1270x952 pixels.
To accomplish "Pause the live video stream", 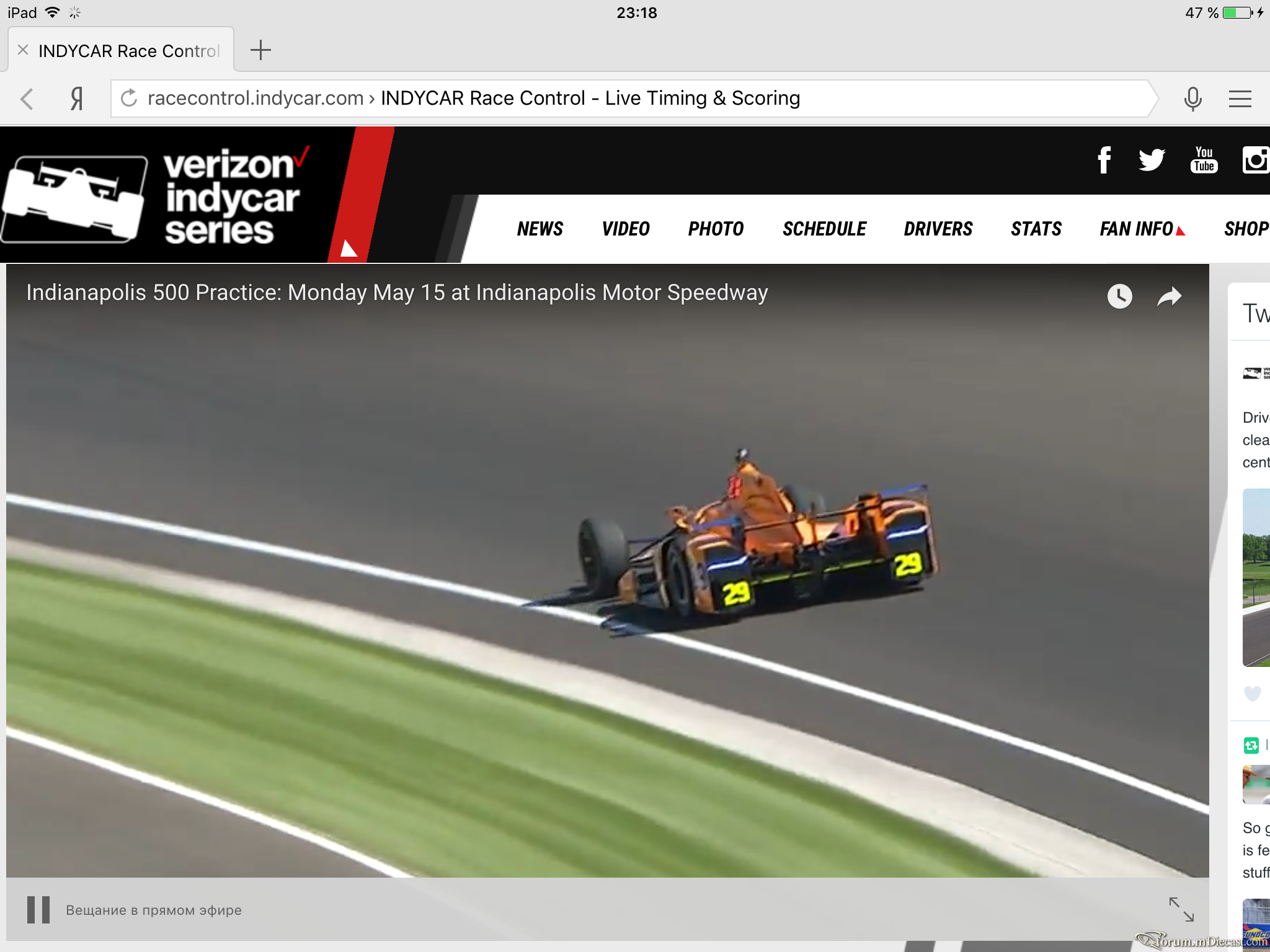I will [x=38, y=910].
